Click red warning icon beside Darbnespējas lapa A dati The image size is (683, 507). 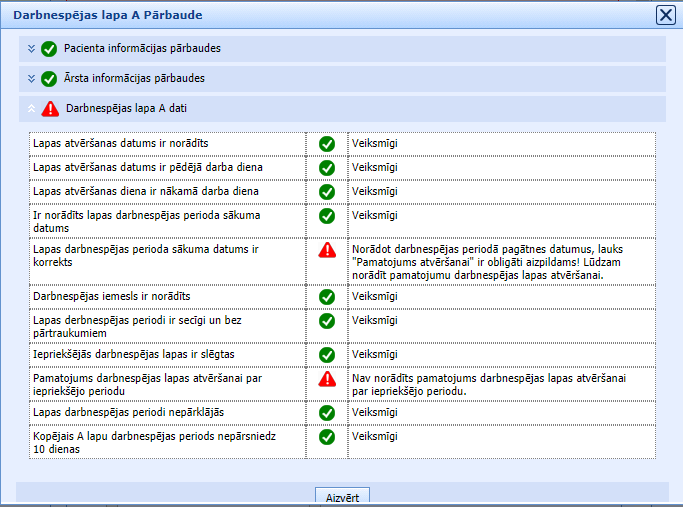click(x=50, y=108)
